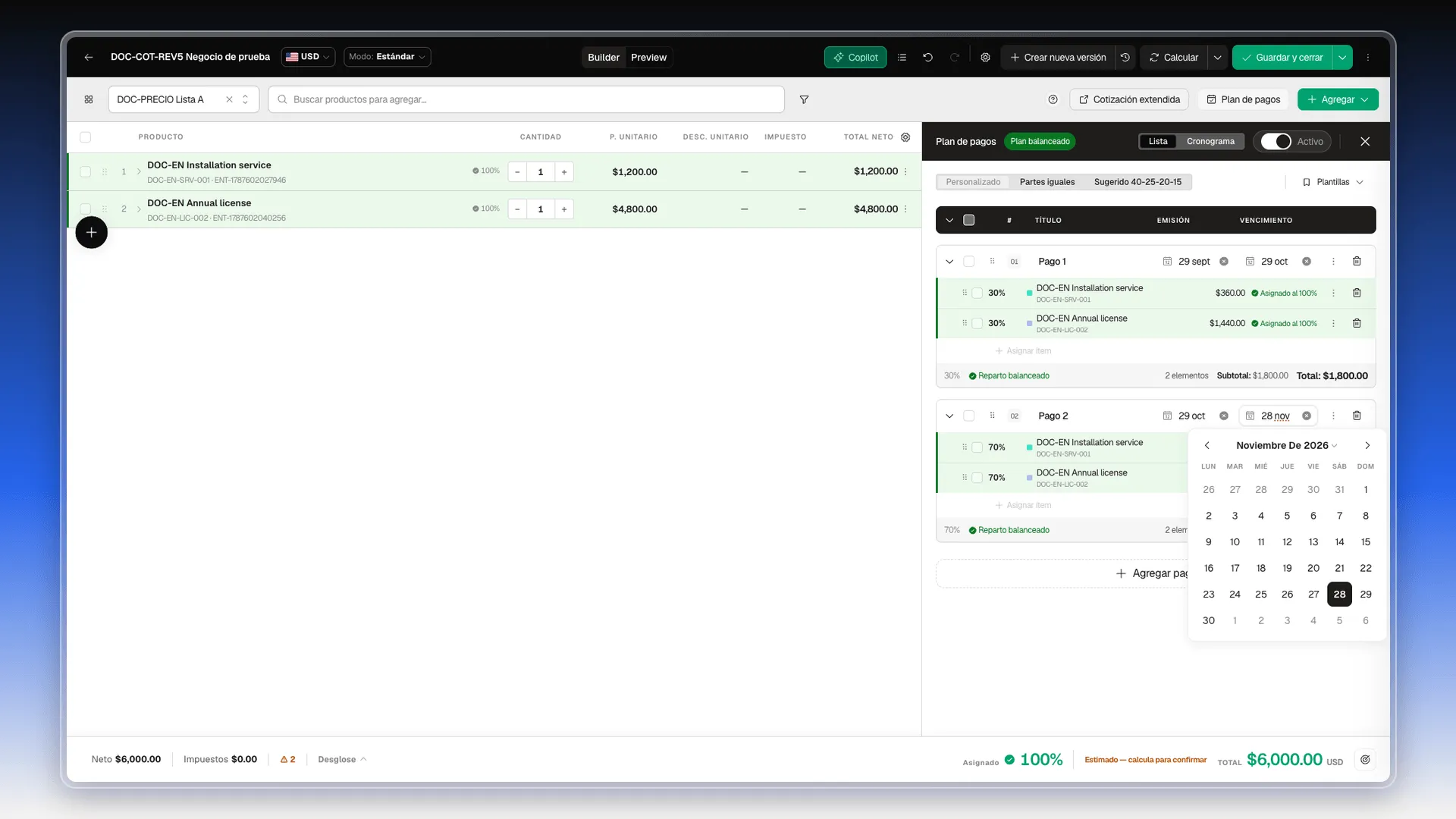Expand the Desglose breakdown
This screenshot has width=1456, height=819.
[342, 759]
